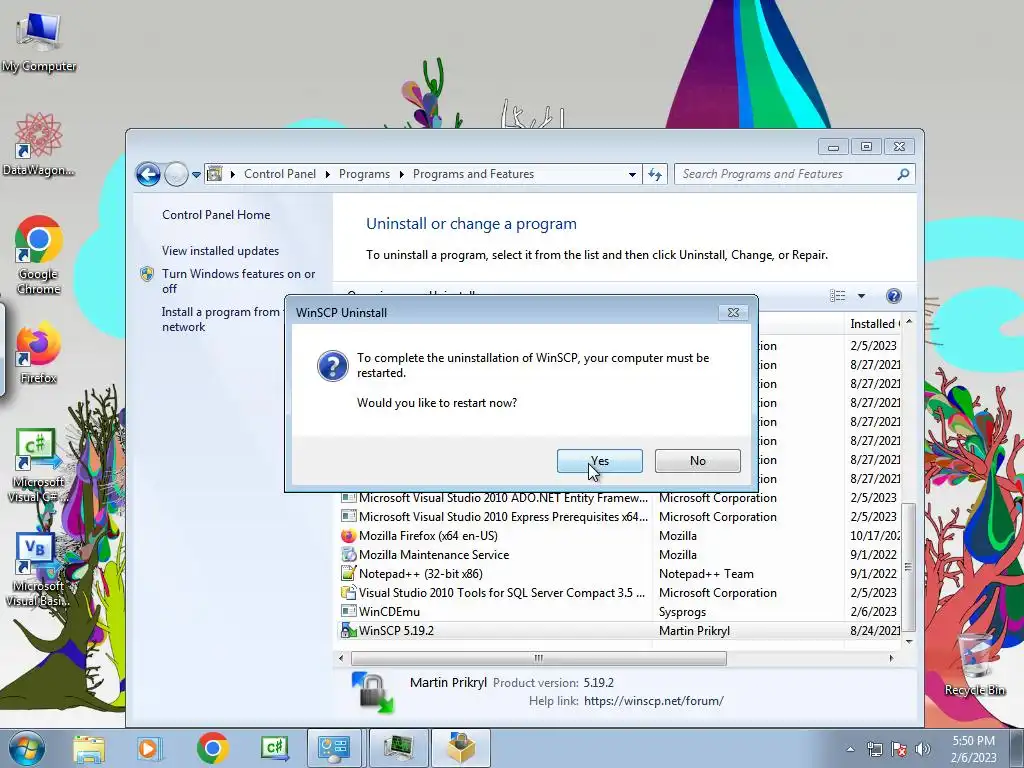Click Programs and Features breadcrumb

click(473, 174)
